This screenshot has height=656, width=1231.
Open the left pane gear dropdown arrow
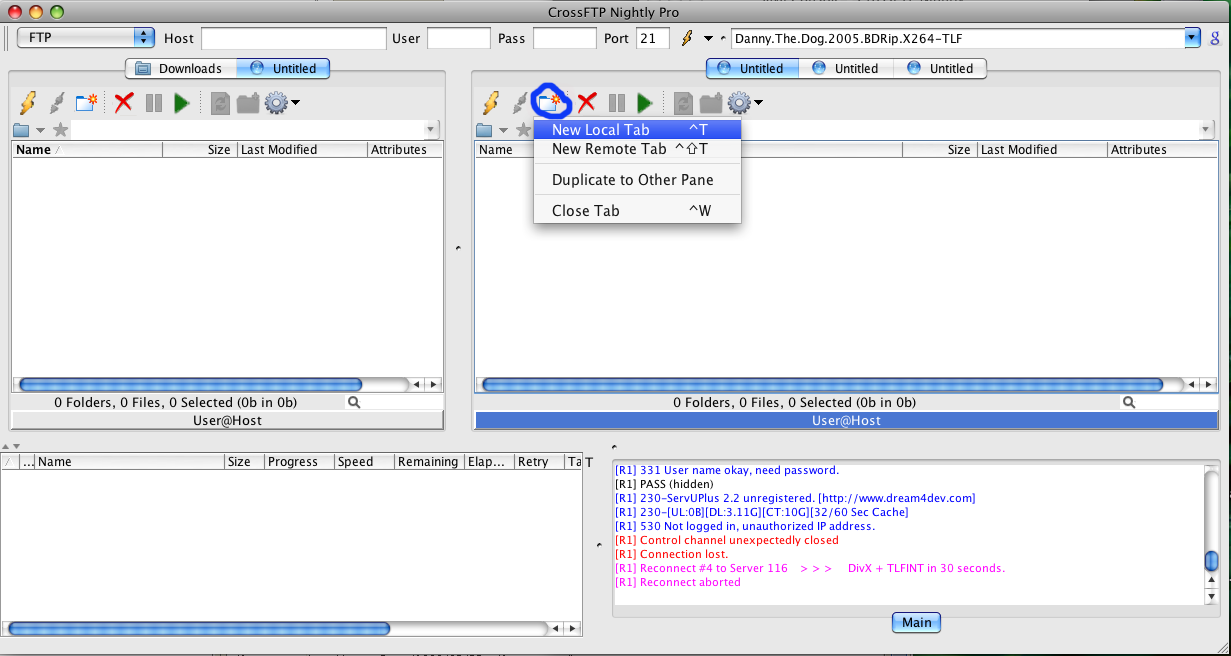(x=295, y=103)
